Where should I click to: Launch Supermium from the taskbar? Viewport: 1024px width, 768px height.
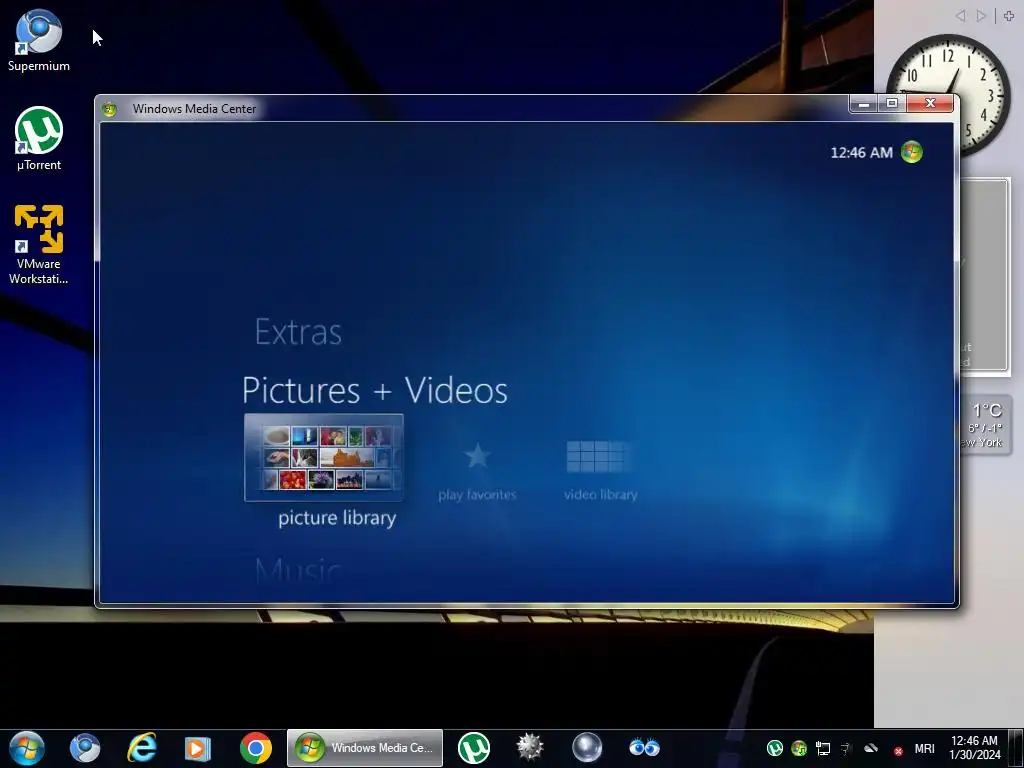click(85, 748)
